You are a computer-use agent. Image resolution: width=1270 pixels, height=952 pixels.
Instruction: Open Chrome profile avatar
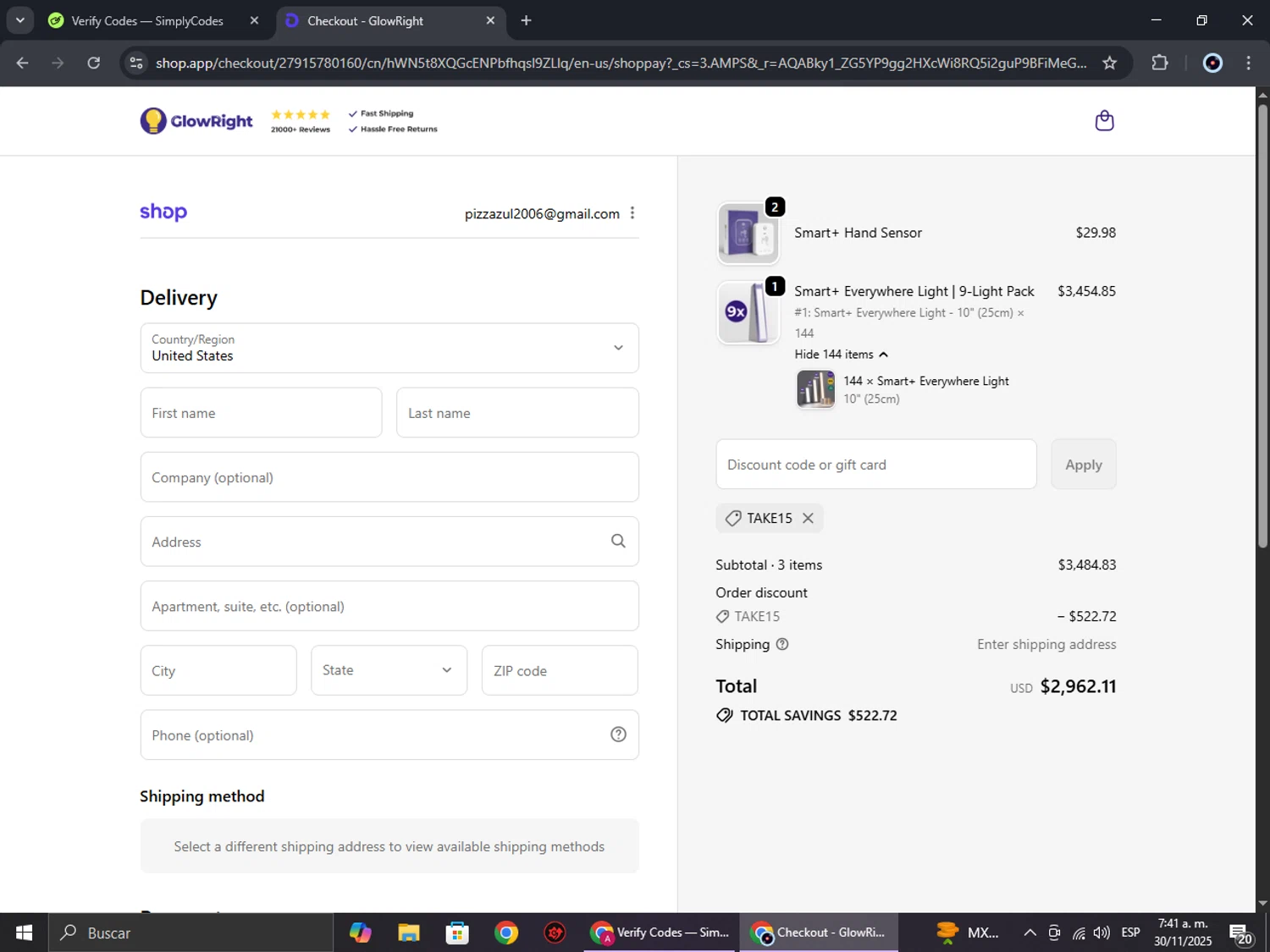(1212, 63)
